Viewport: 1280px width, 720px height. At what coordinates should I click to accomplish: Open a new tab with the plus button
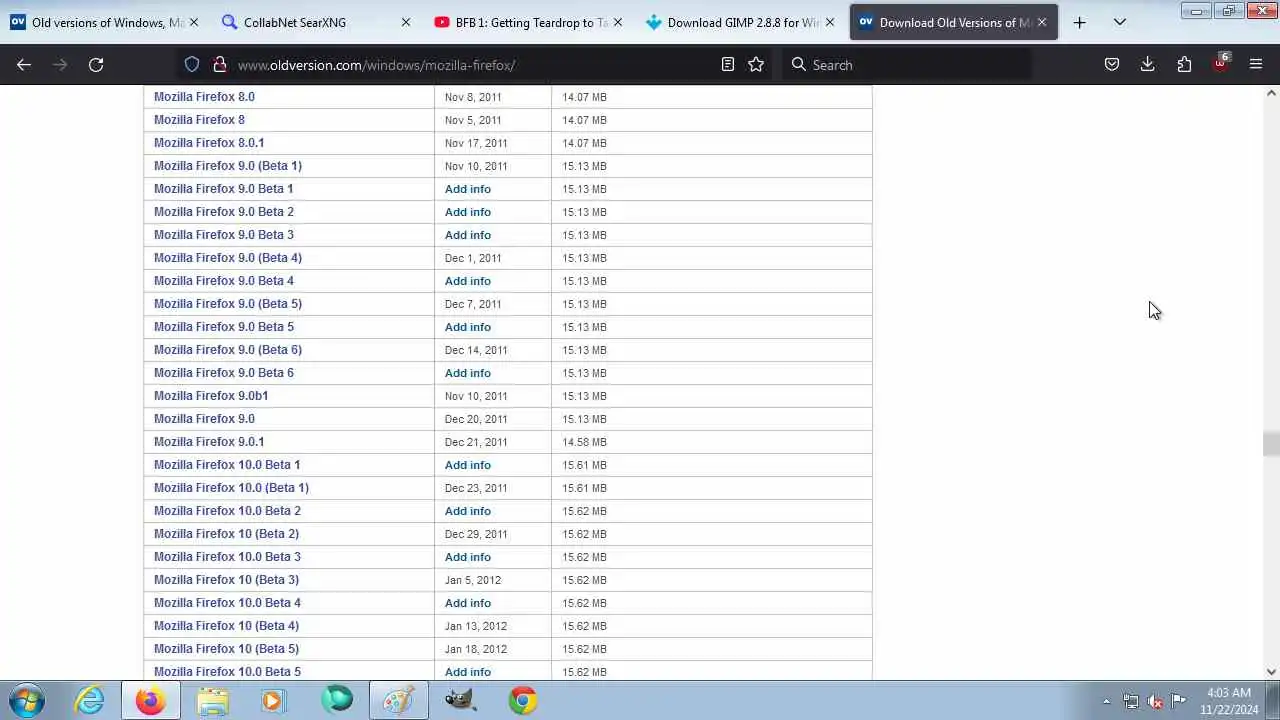pyautogui.click(x=1079, y=22)
